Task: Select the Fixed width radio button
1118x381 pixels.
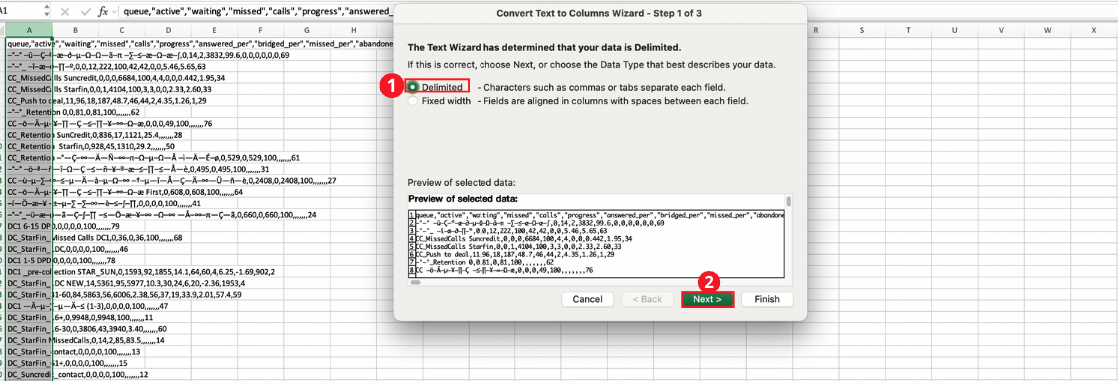Action: 413,101
